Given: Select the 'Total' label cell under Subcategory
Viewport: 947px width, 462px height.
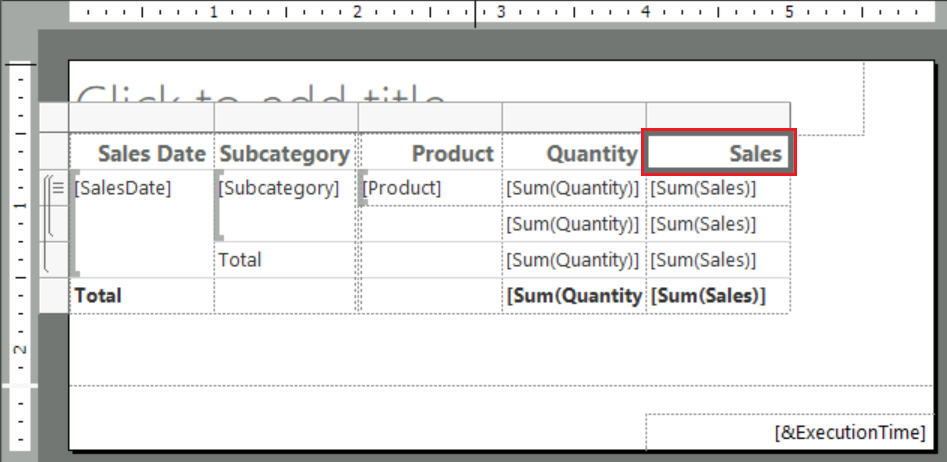Looking at the screenshot, I should [x=285, y=260].
